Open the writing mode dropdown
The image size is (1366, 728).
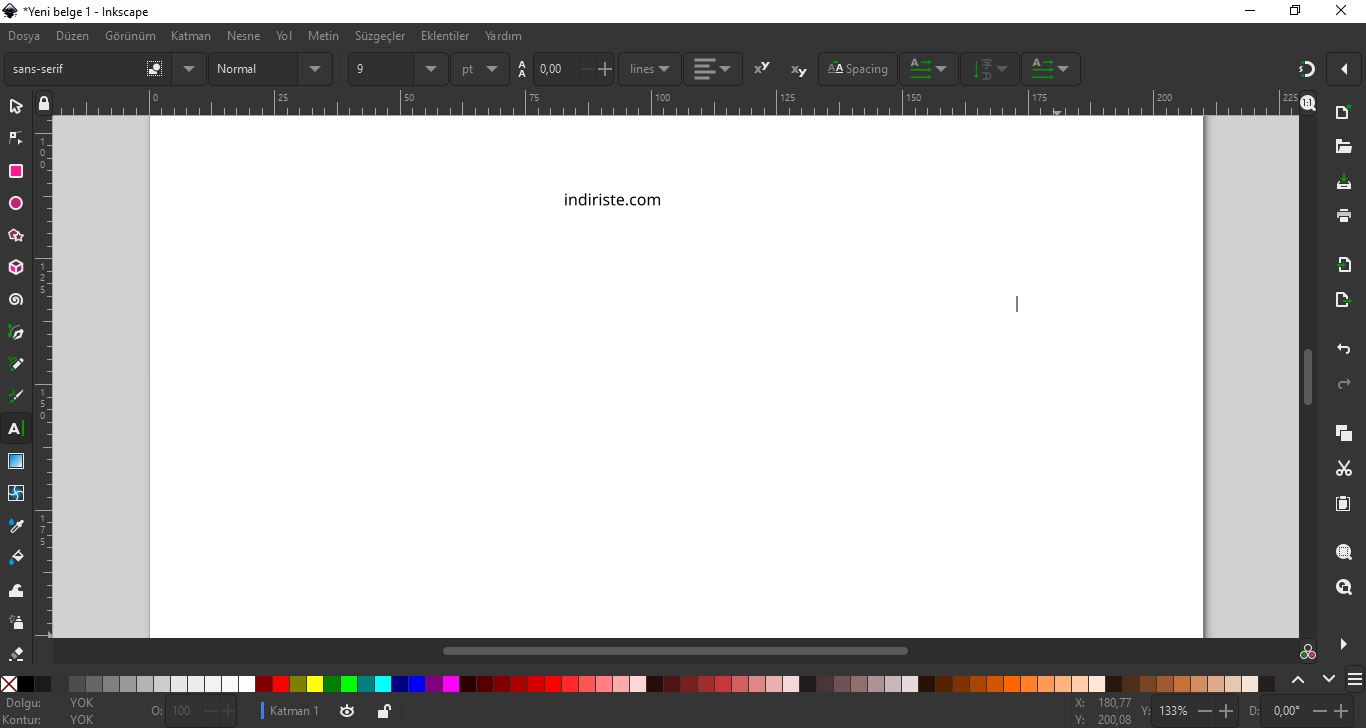coord(929,69)
